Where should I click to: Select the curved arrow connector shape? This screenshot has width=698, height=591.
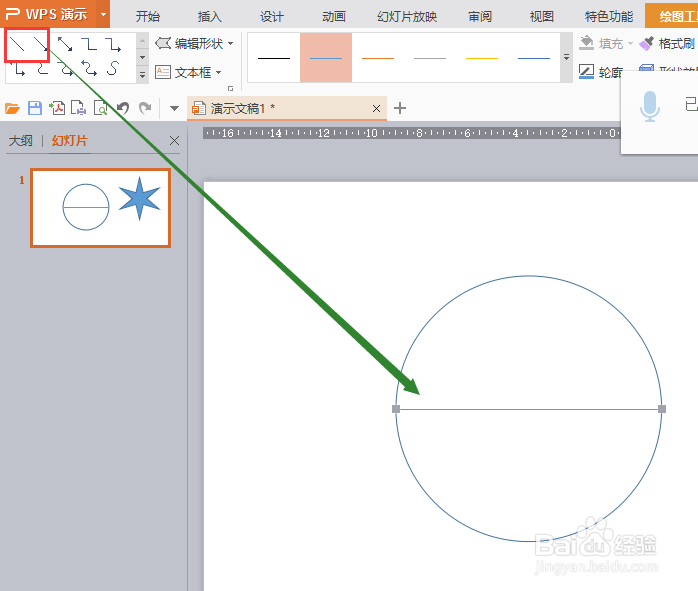[65, 69]
